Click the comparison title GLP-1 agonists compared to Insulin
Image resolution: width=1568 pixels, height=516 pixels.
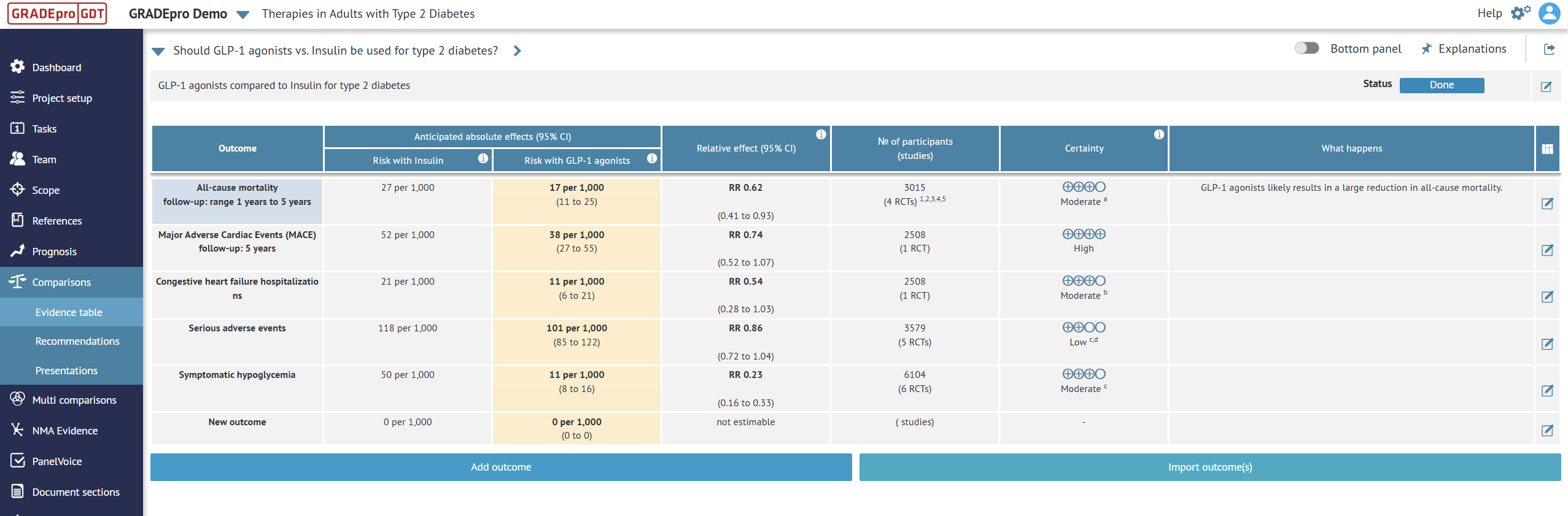284,85
